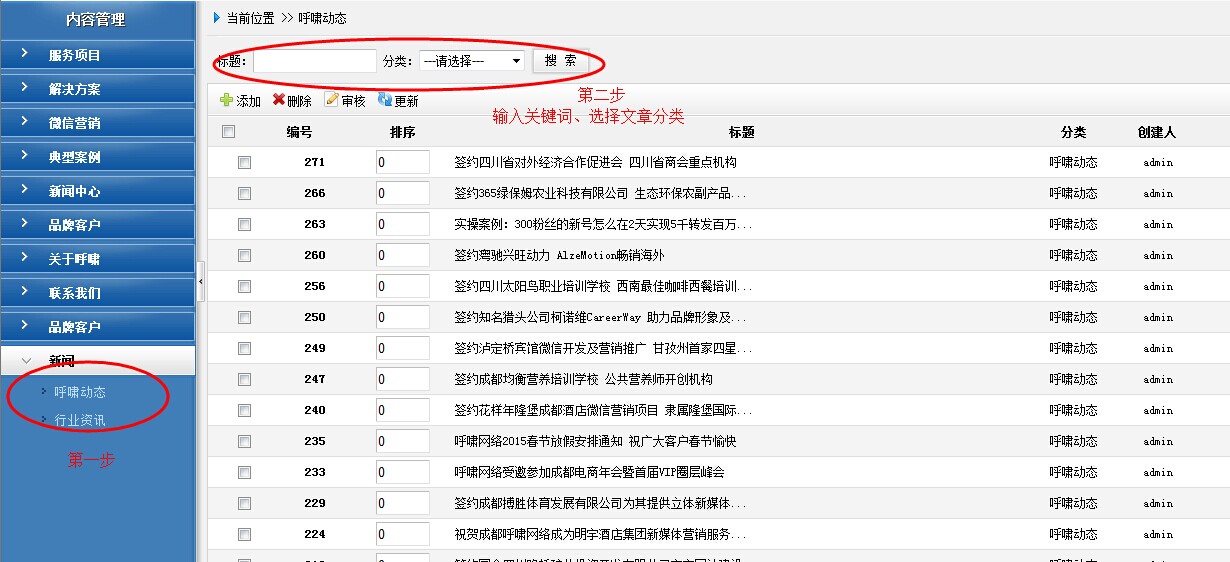Click the chevron icon beside 服务项目
Image resolution: width=1230 pixels, height=562 pixels.
[x=25, y=54]
